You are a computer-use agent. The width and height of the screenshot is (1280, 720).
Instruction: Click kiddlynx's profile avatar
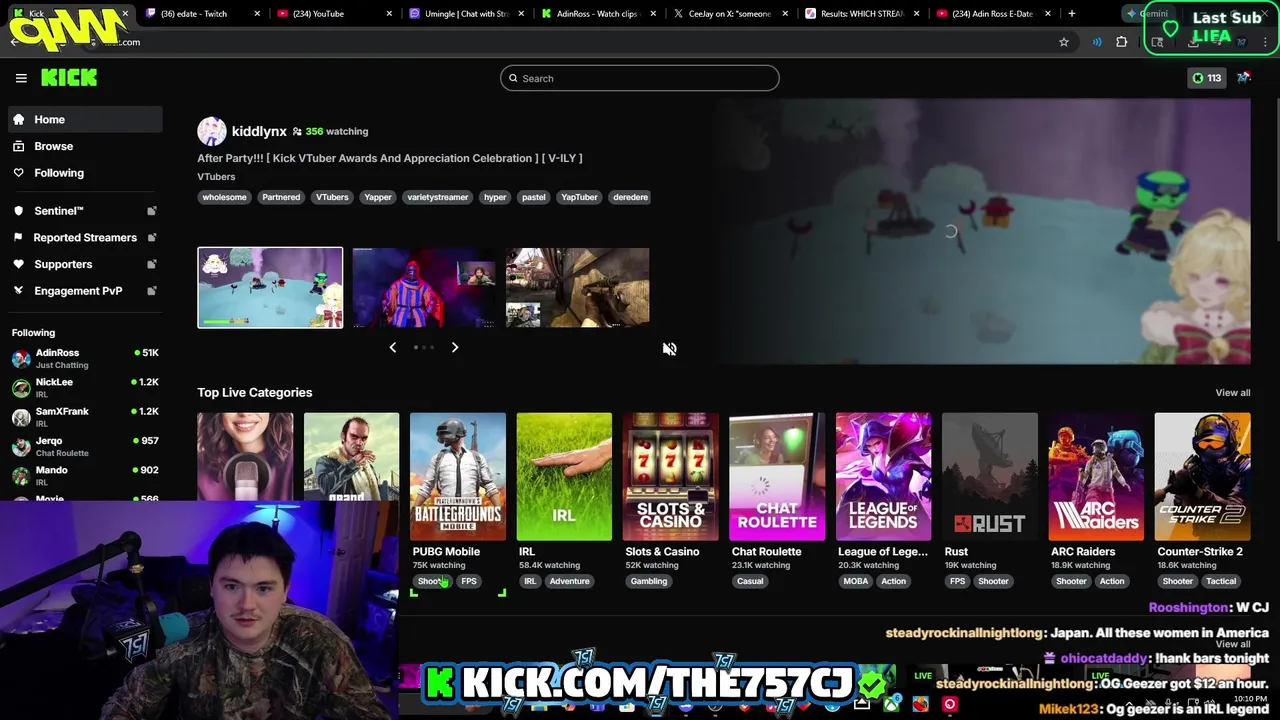(x=211, y=131)
